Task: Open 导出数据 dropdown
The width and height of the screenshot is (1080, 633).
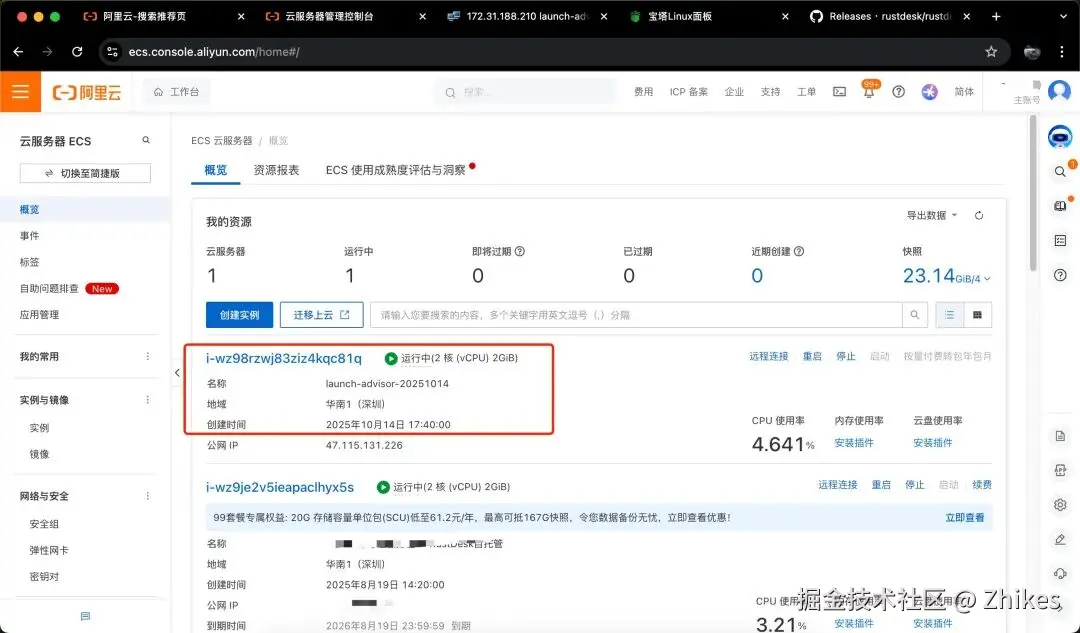Action: 932,216
